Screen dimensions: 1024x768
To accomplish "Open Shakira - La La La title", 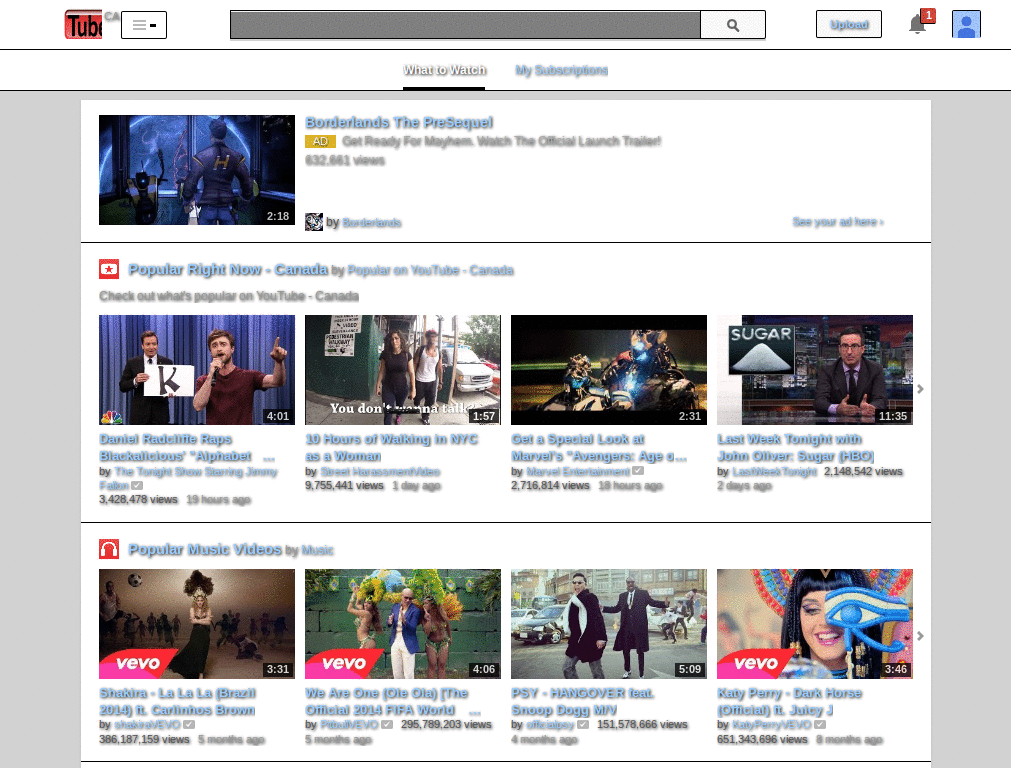I will coord(177,701).
